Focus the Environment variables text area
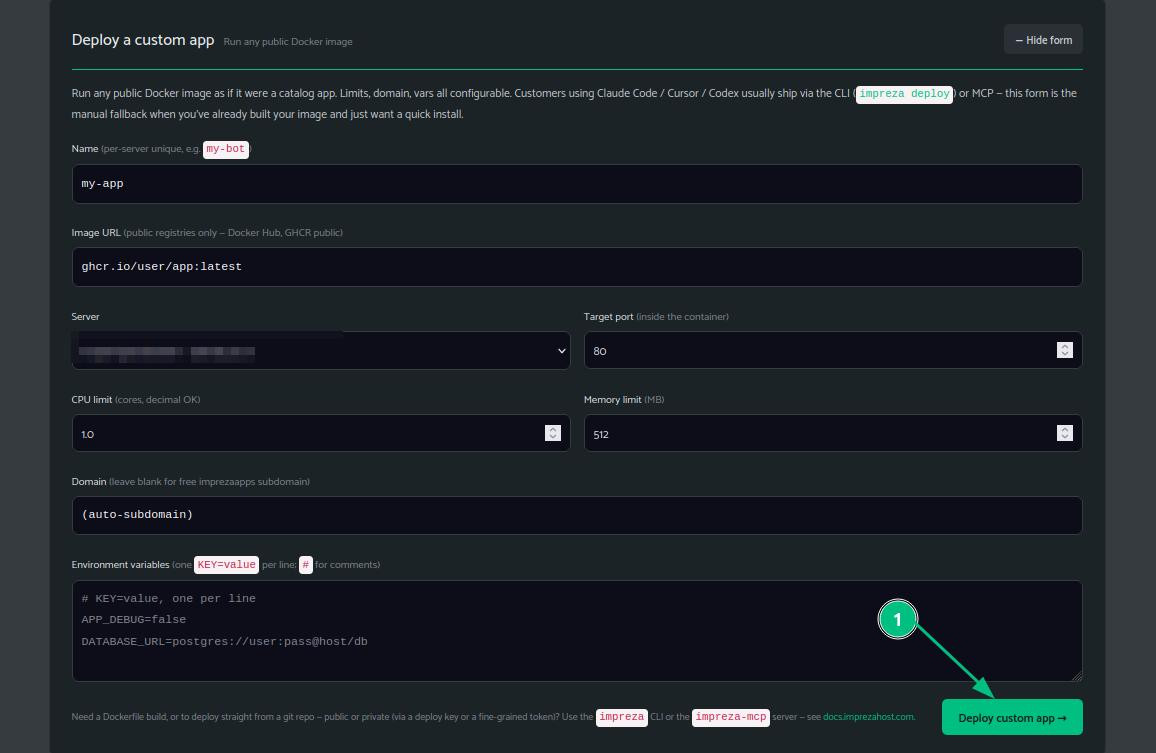Viewport: 1156px width, 753px height. (577, 631)
